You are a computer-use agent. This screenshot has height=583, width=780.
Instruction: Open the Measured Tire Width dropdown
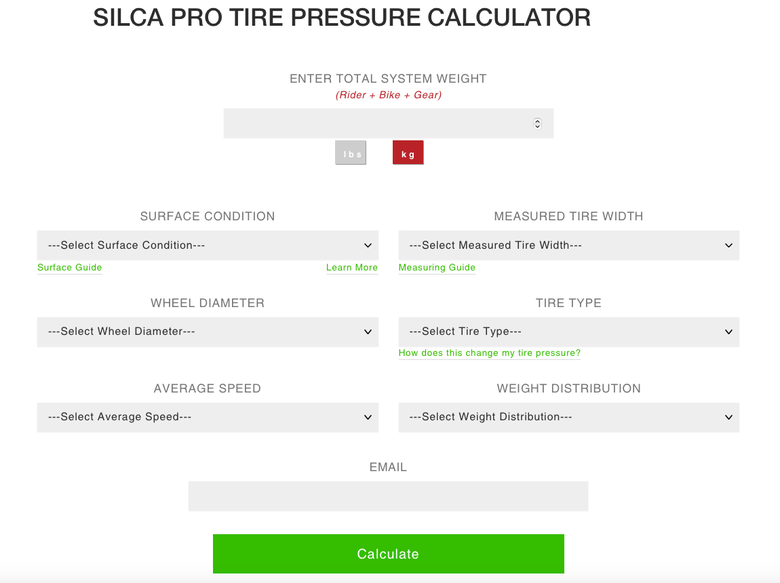569,245
